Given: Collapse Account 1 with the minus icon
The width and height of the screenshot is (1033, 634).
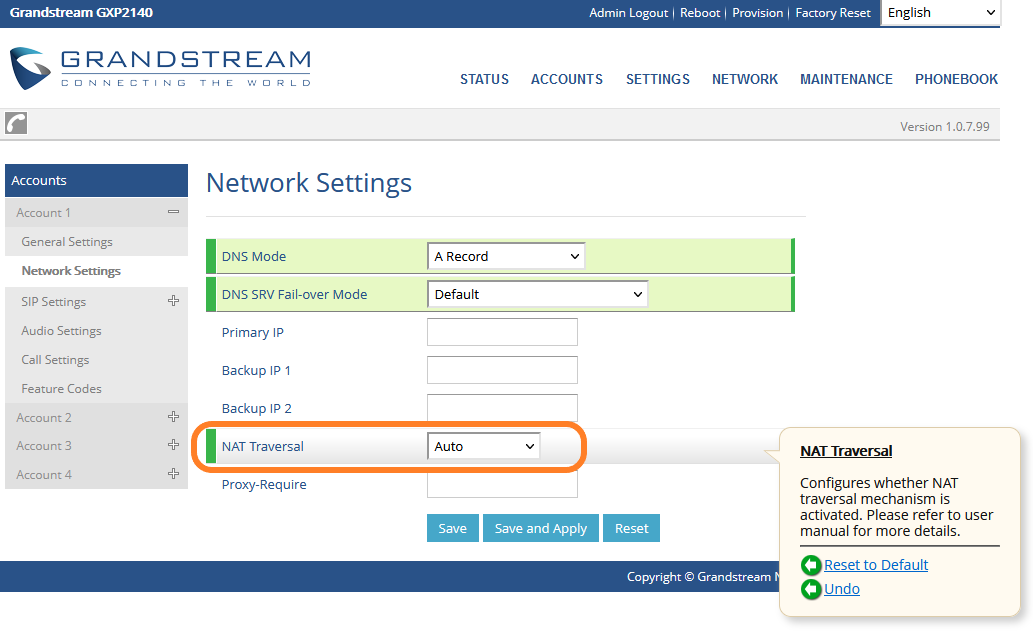Looking at the screenshot, I should 173,212.
